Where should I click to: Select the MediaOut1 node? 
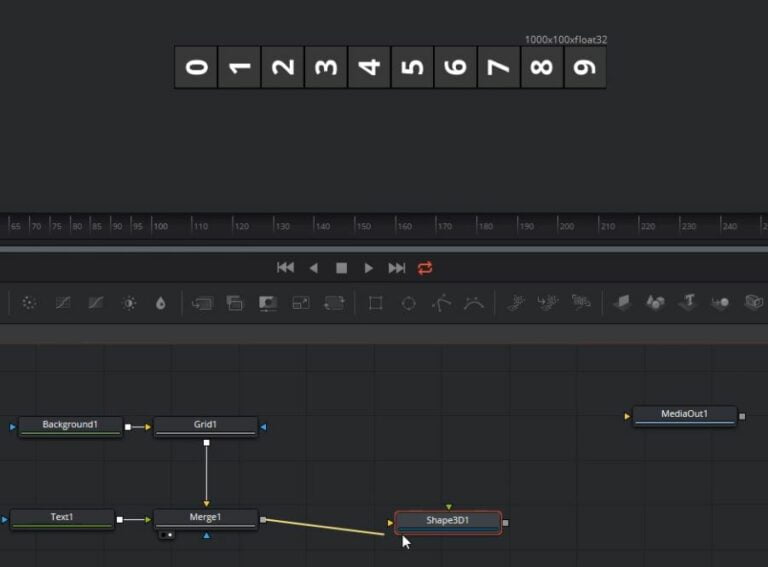pos(685,416)
